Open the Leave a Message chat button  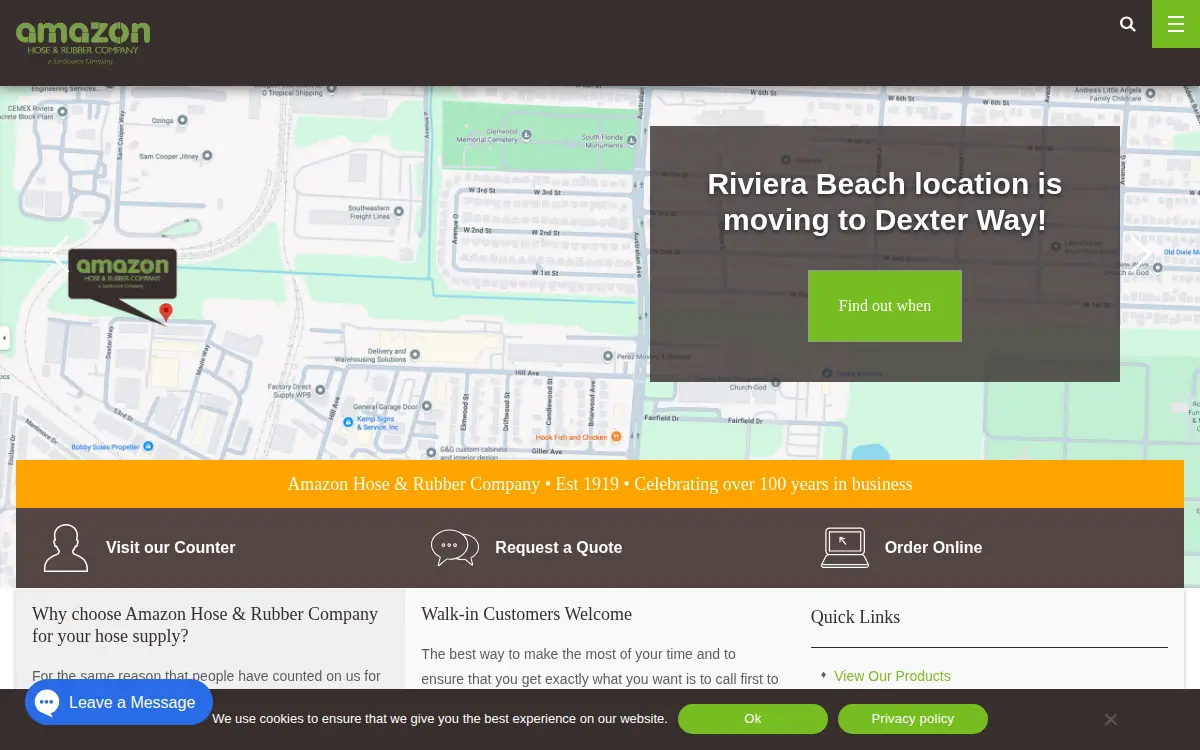point(119,703)
